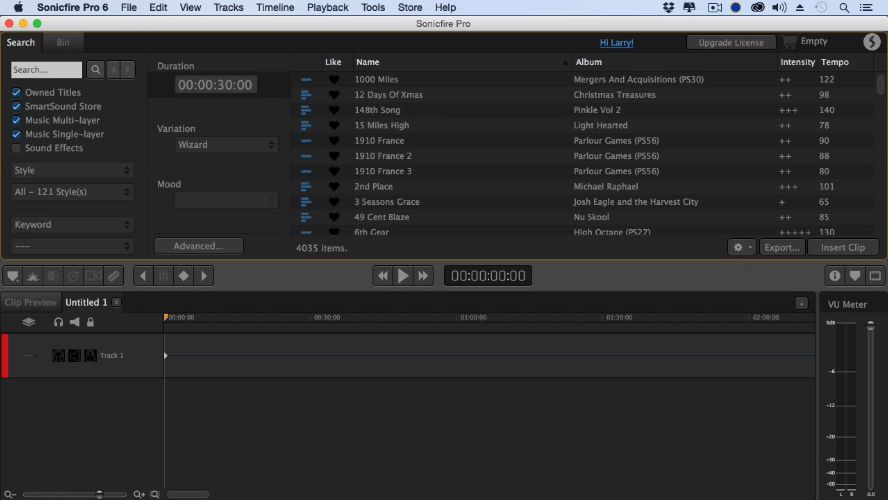This screenshot has width=888, height=500.
Task: Click the magnifying glass search icon
Action: (95, 70)
